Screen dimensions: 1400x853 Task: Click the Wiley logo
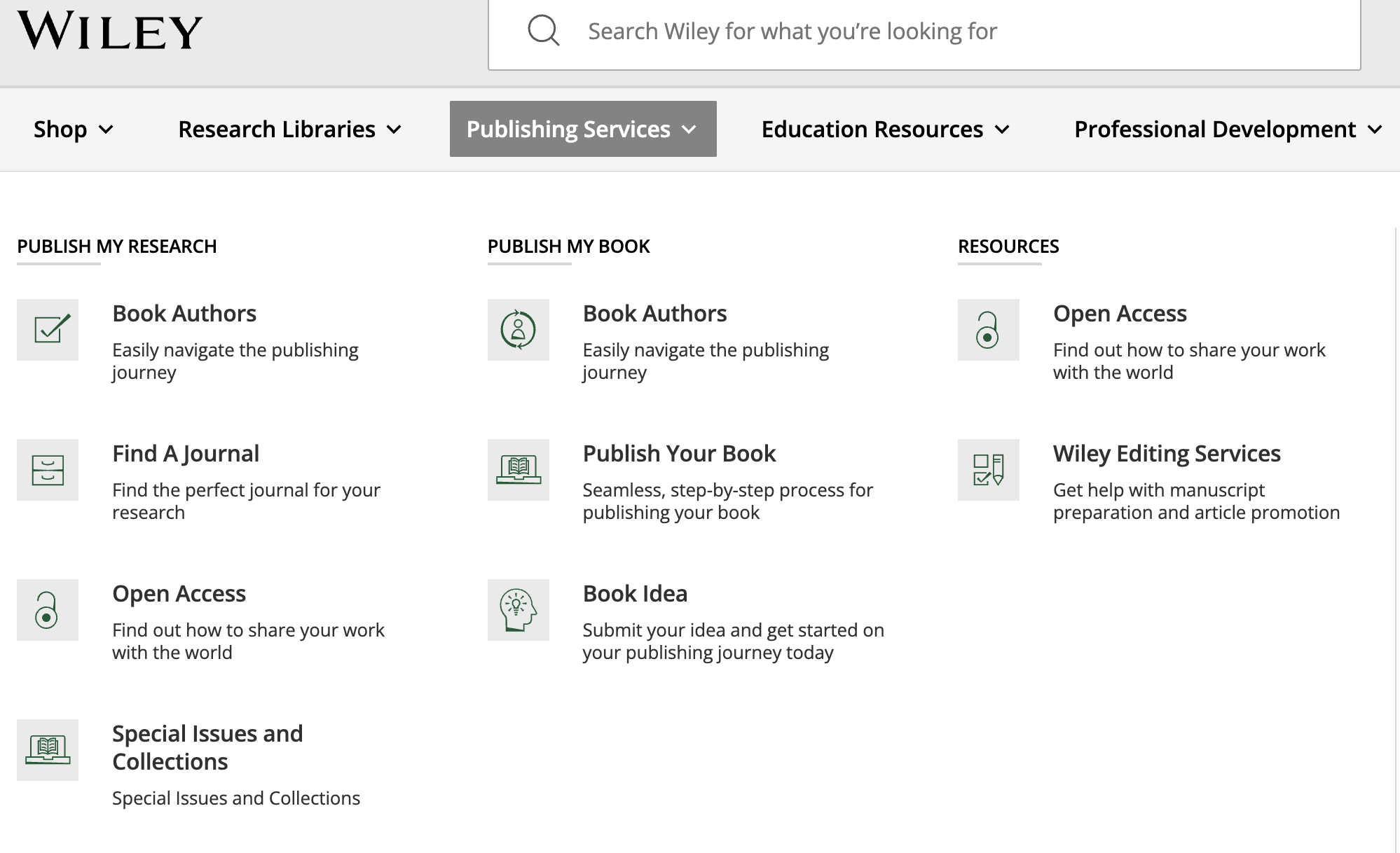click(x=109, y=30)
